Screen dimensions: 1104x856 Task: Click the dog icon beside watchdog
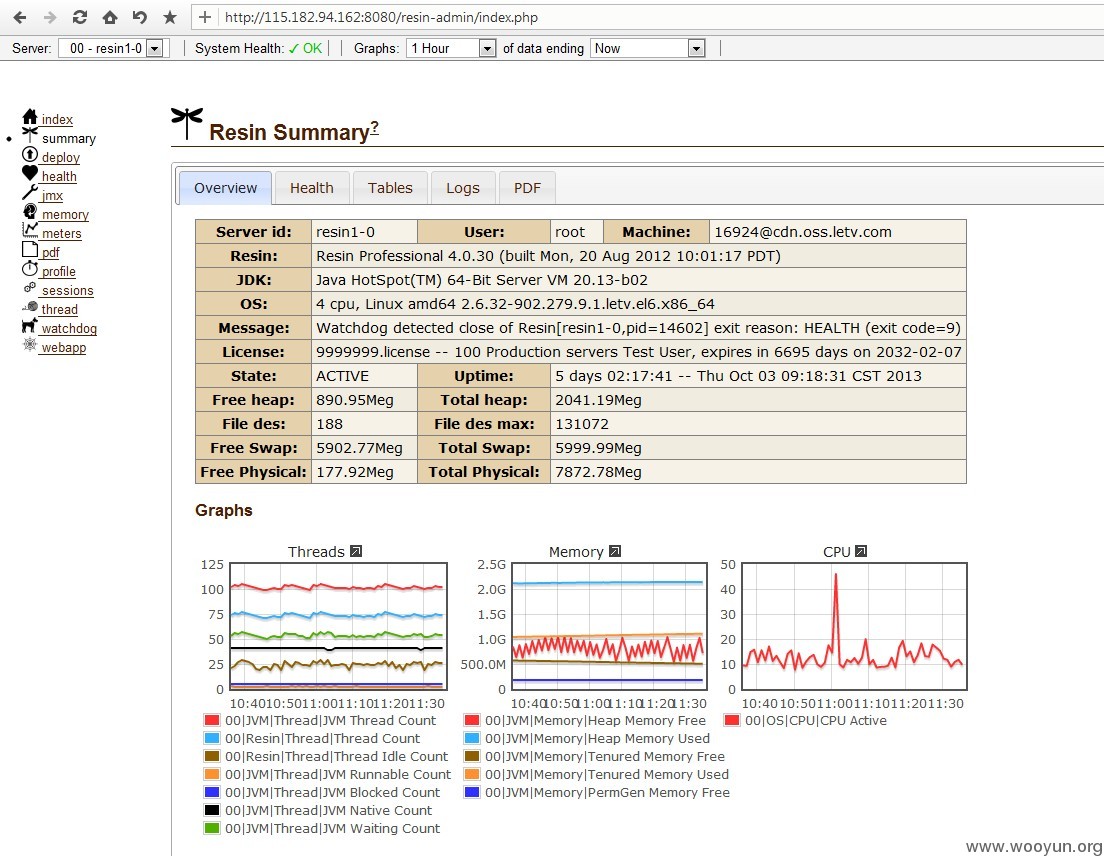coord(30,325)
